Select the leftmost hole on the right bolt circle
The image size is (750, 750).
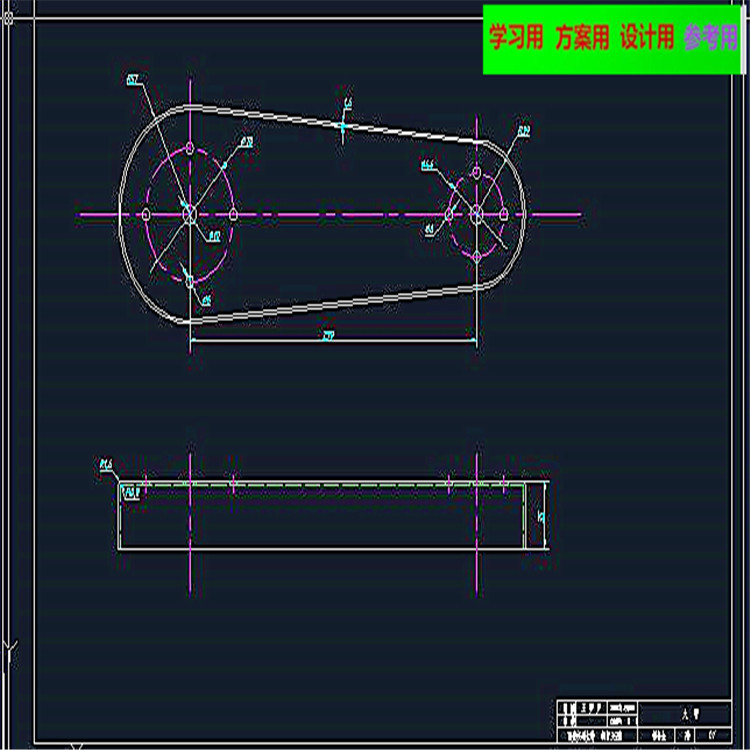coord(449,214)
